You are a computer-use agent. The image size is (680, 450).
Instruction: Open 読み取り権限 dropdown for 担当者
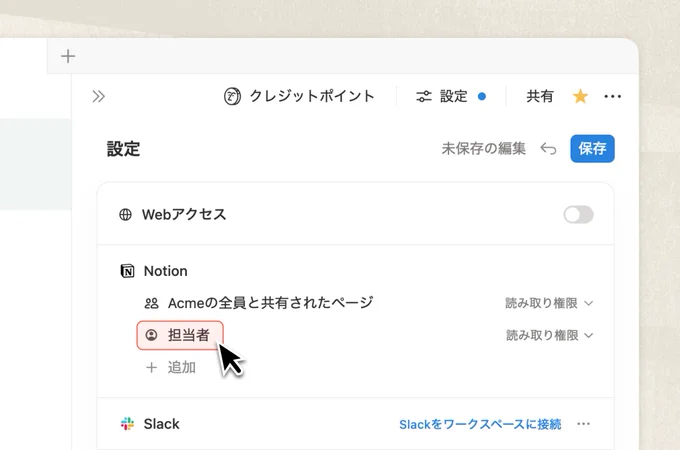[549, 335]
